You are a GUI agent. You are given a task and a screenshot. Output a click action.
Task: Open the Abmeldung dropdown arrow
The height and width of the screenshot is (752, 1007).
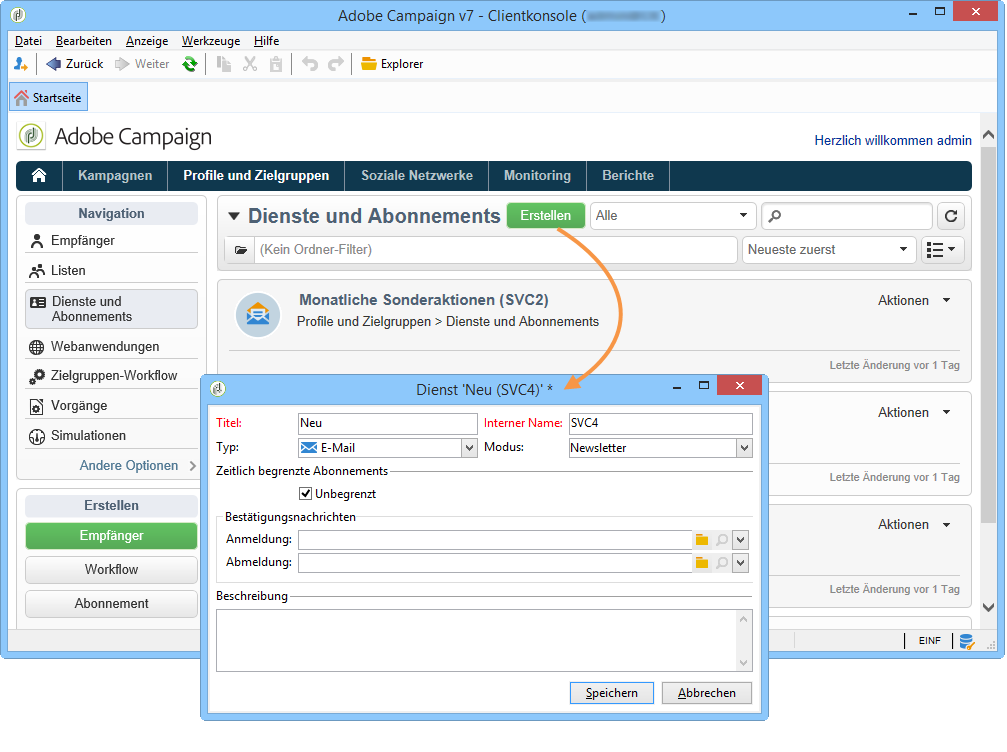[x=740, y=563]
